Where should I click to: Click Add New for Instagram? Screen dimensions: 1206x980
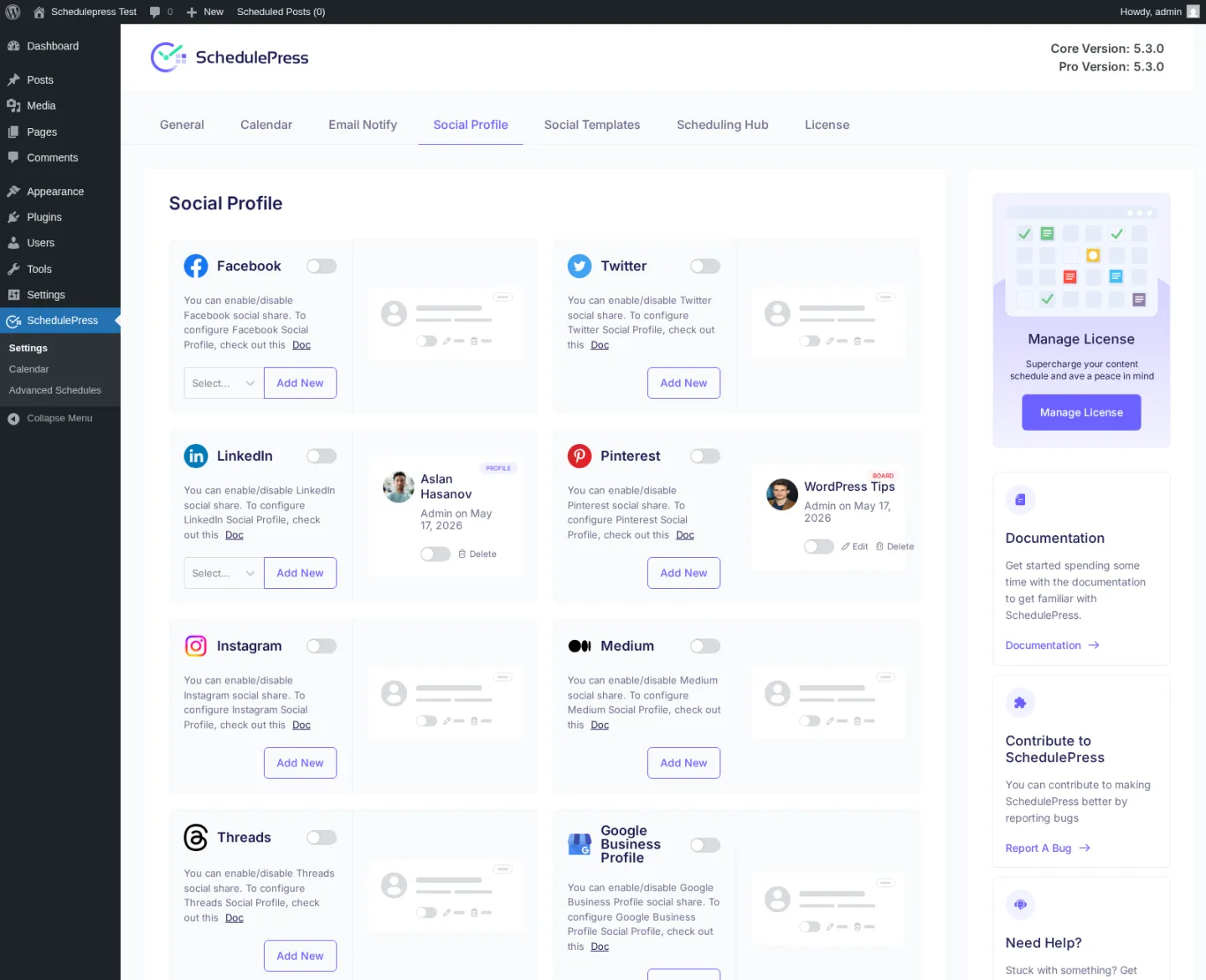(x=300, y=764)
